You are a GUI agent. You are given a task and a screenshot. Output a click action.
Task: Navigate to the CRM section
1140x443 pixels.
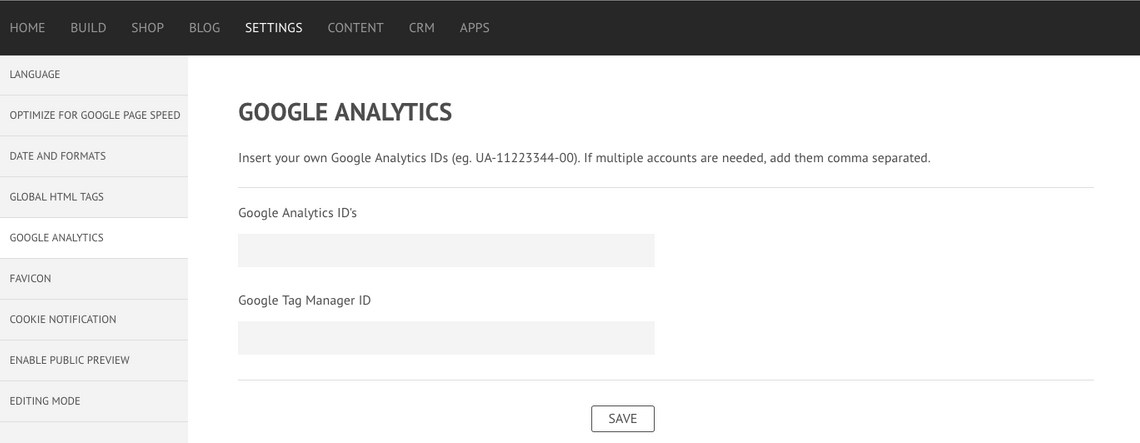point(422,28)
